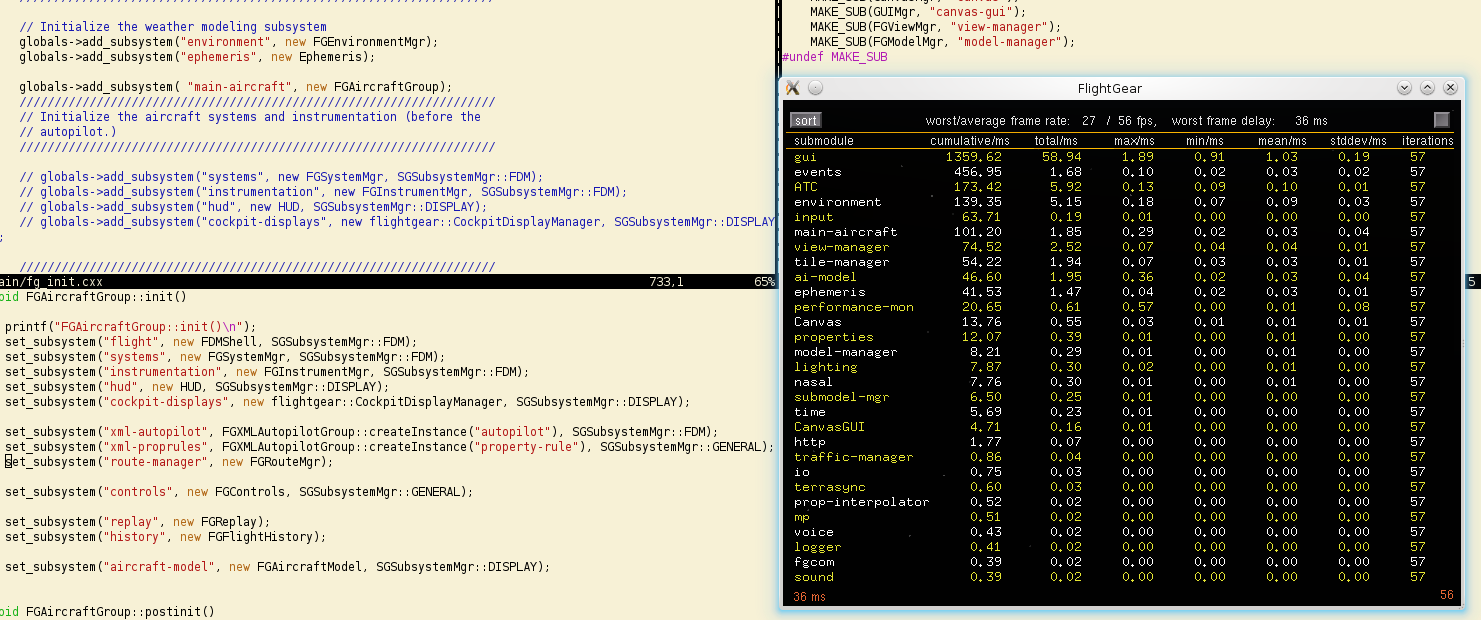
Task: Select the ATC submodule name
Action: 806,187
